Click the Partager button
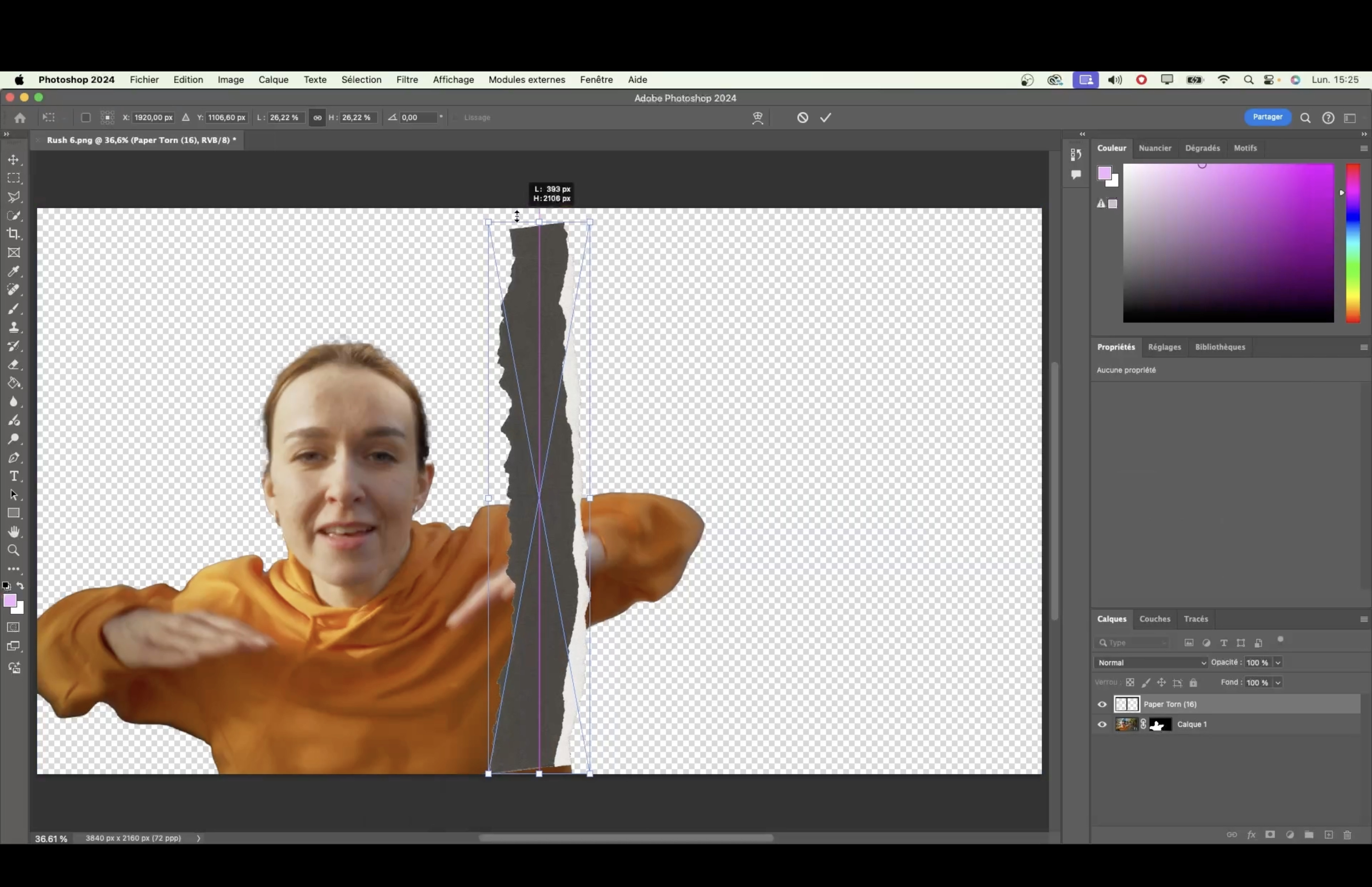 [1267, 117]
